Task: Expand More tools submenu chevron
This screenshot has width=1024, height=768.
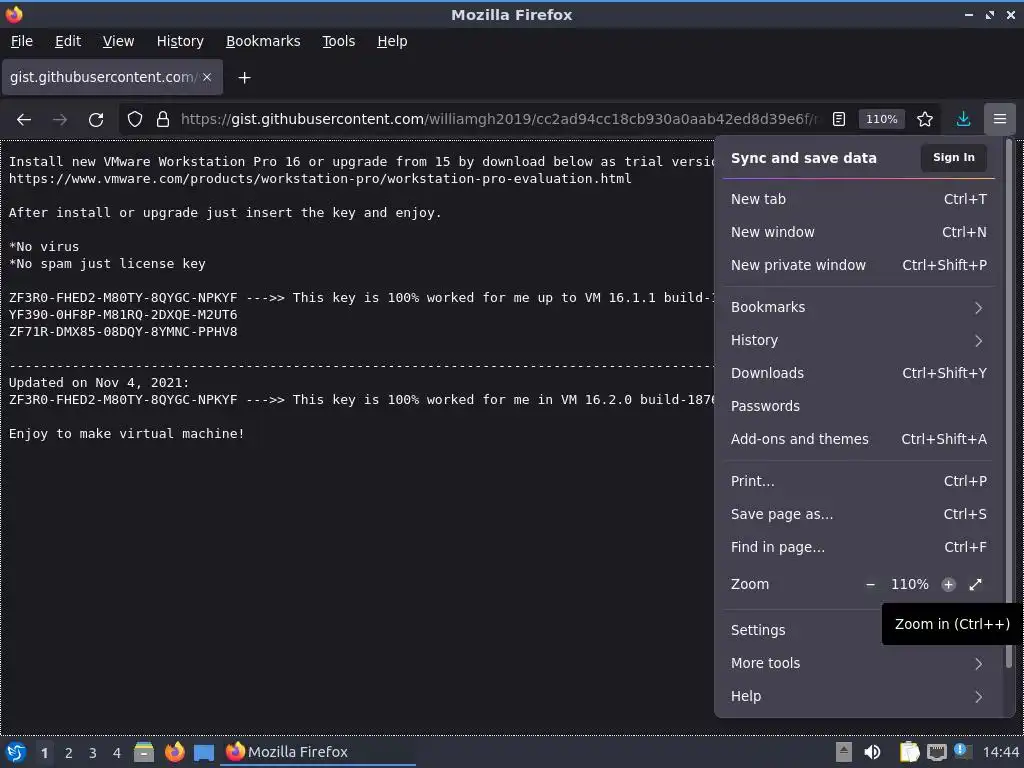Action: tap(978, 664)
